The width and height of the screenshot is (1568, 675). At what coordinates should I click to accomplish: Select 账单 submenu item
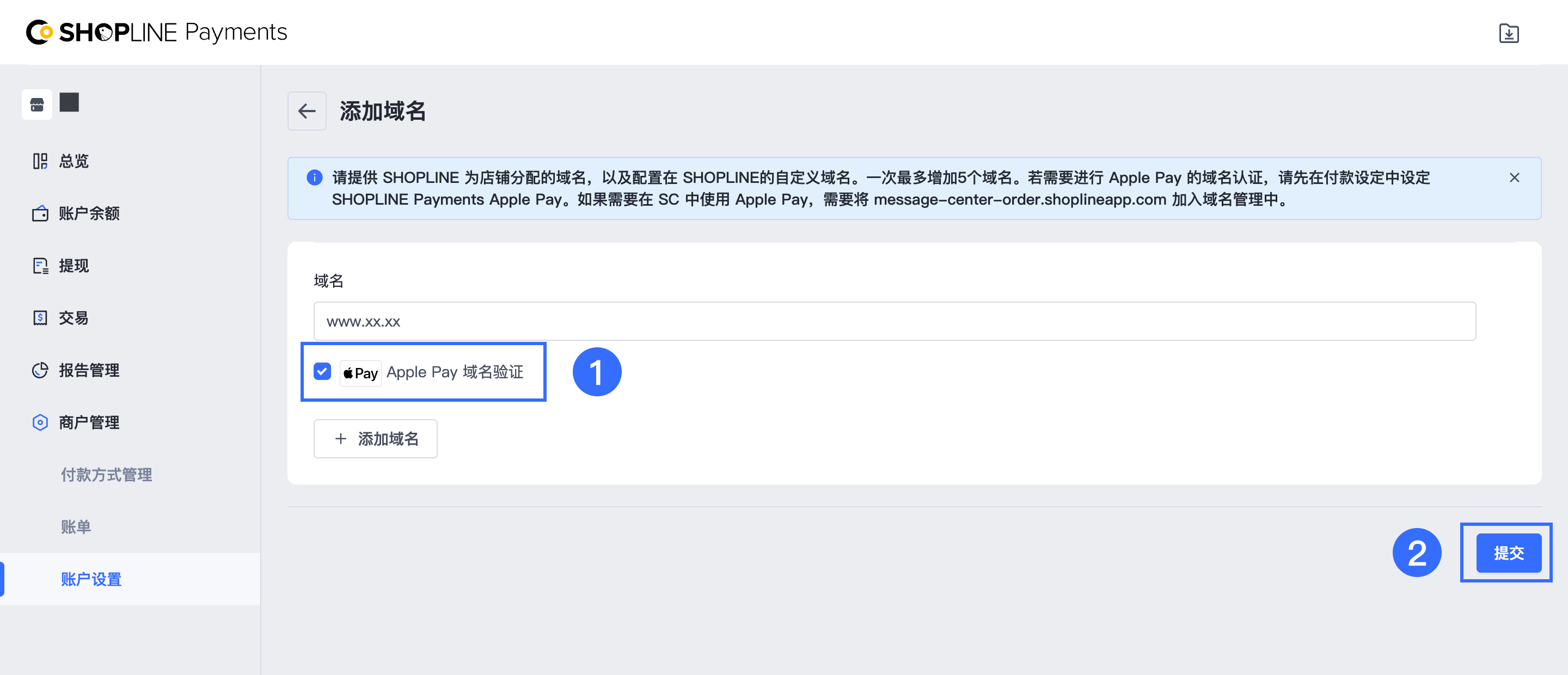pyautogui.click(x=76, y=527)
